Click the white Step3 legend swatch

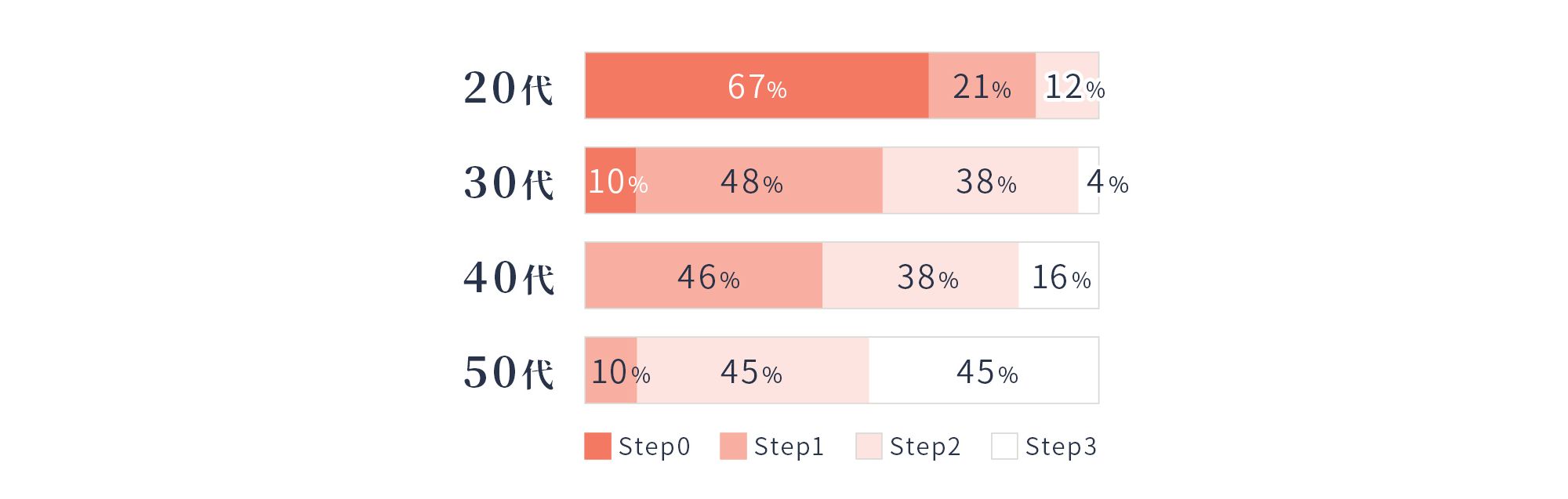tap(1004, 446)
